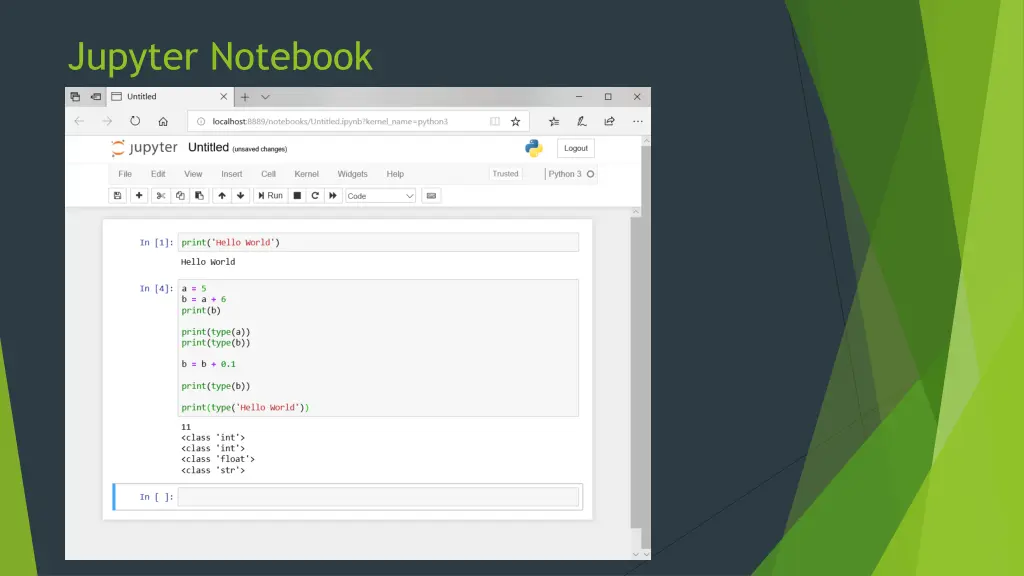Open the browser settings and more menu
The height and width of the screenshot is (576, 1024).
point(637,121)
